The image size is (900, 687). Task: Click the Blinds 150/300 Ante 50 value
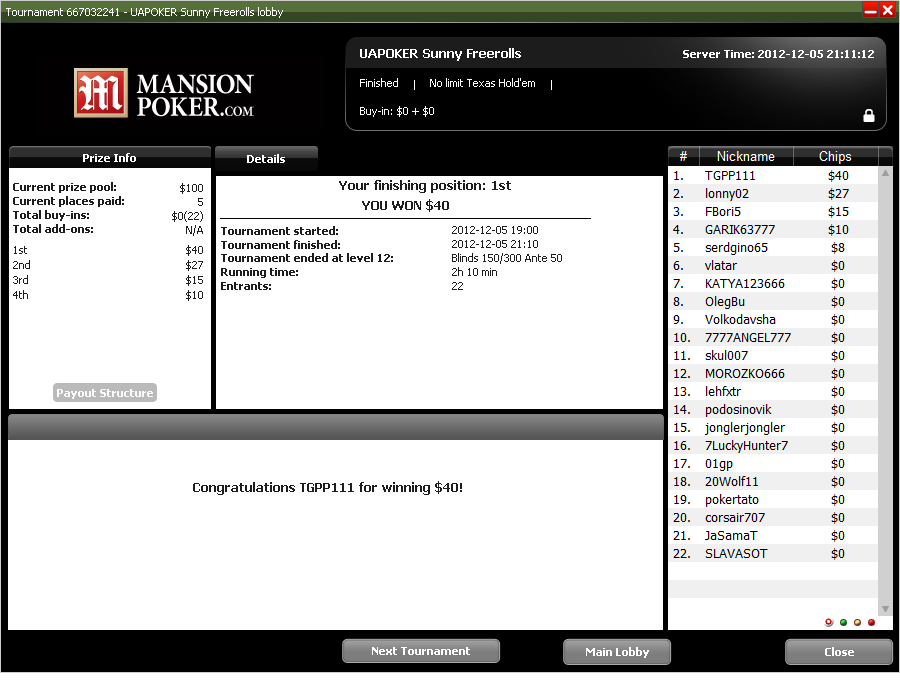tap(507, 258)
